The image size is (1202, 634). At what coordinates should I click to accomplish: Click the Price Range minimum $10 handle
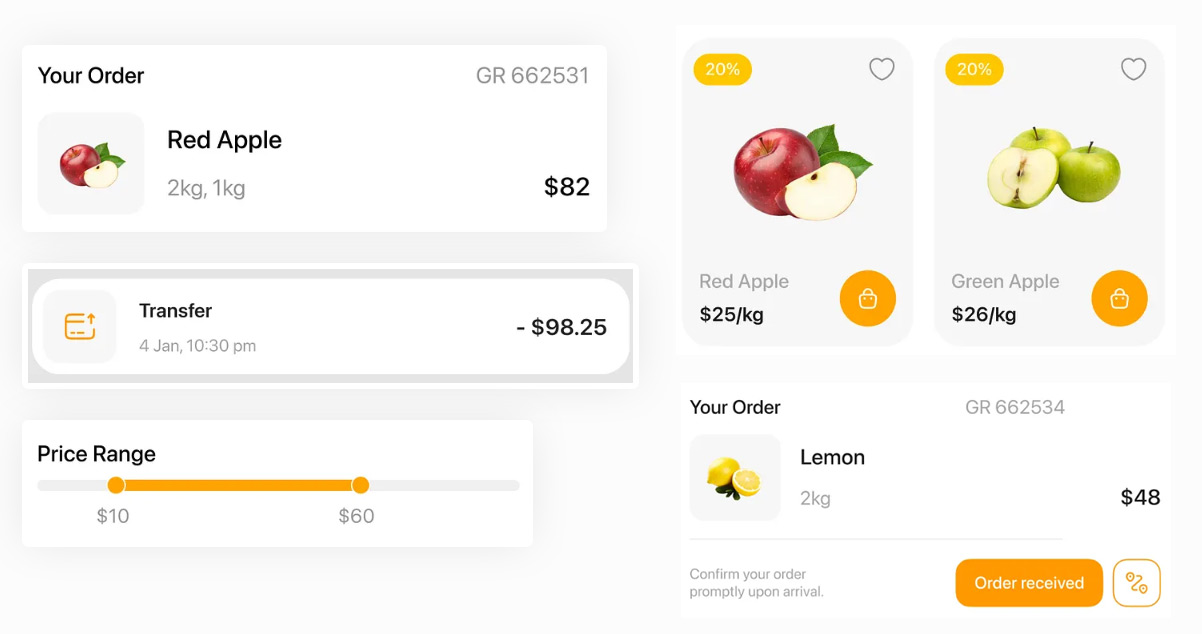point(116,485)
